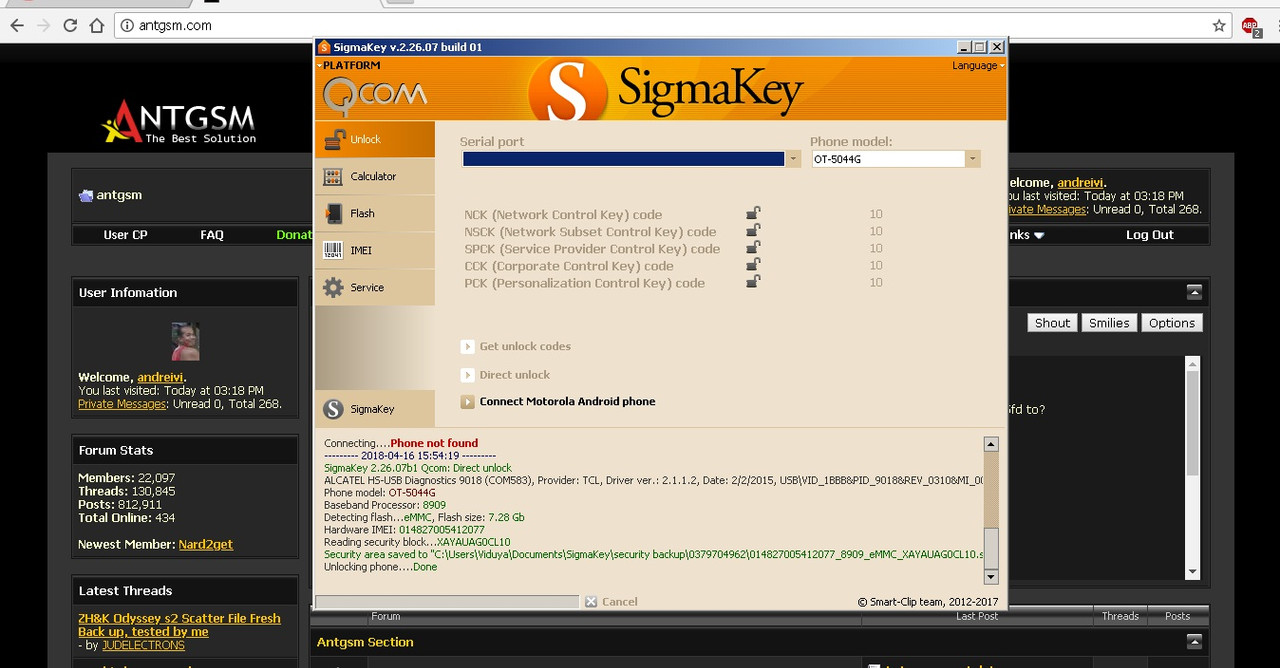Open the Private Messages link in User Information
The width and height of the screenshot is (1280, 668).
[x=122, y=404]
